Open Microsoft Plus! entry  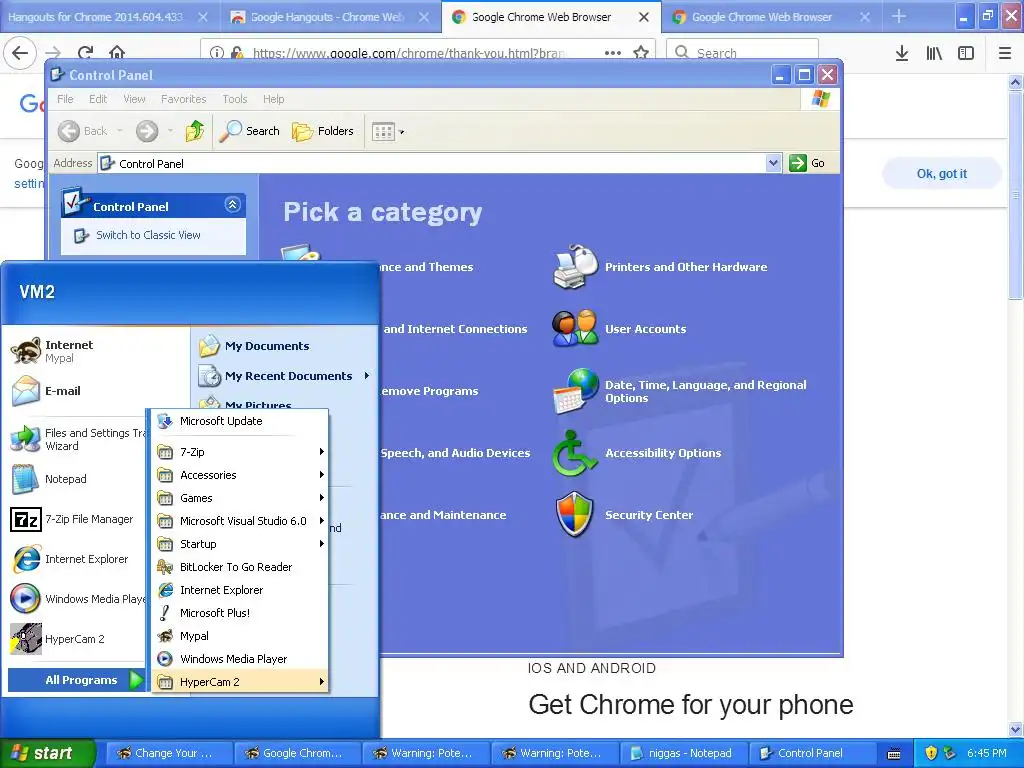click(x=240, y=613)
